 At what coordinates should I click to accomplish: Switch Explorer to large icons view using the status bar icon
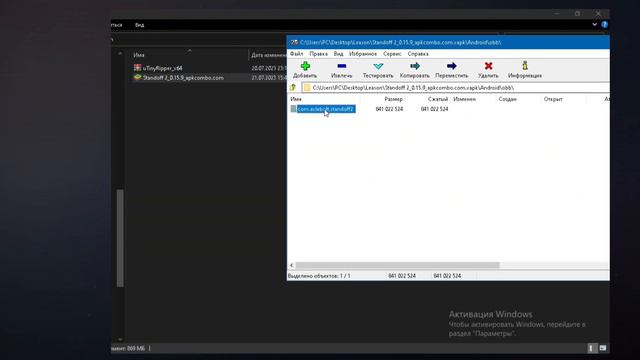[603, 348]
